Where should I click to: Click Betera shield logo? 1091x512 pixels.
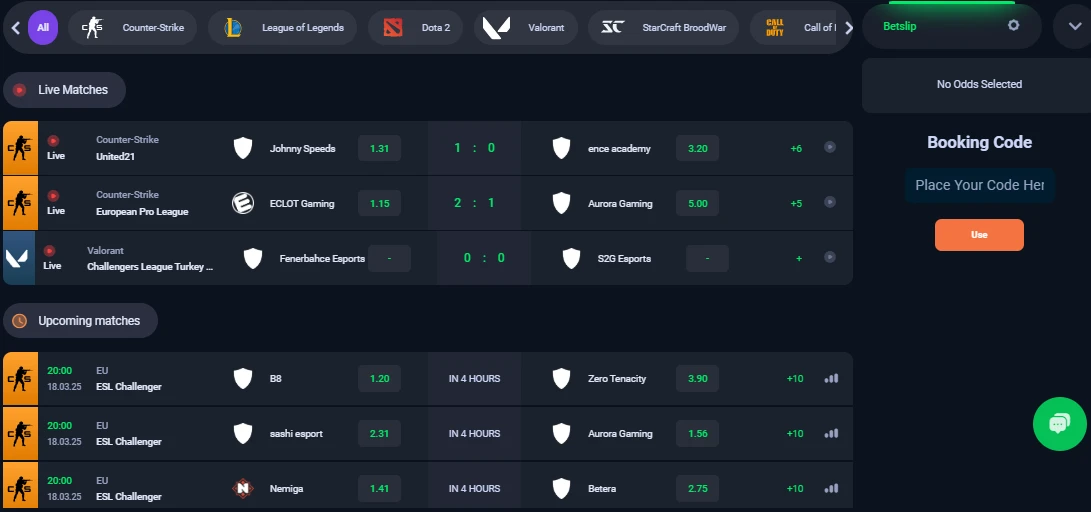point(562,488)
